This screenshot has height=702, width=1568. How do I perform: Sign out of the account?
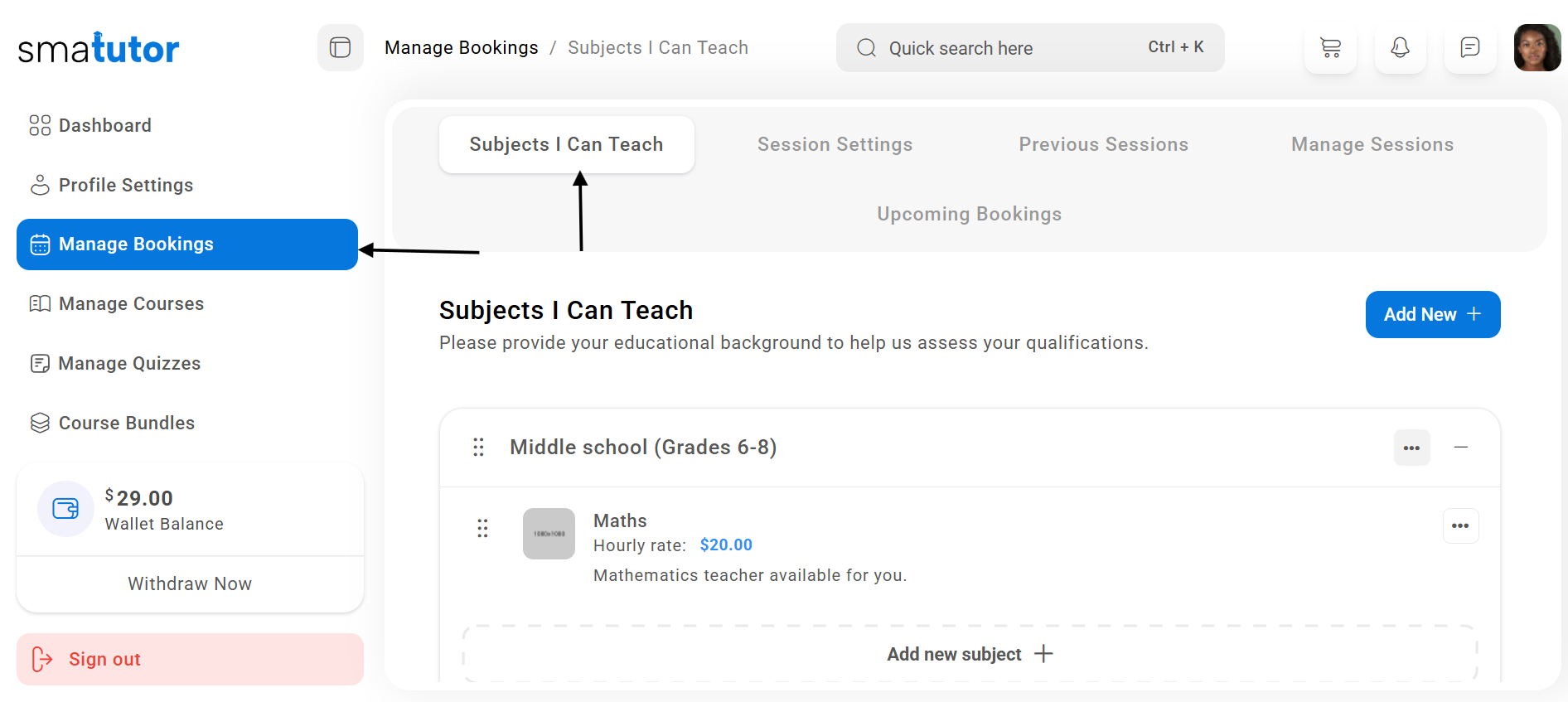coord(190,659)
